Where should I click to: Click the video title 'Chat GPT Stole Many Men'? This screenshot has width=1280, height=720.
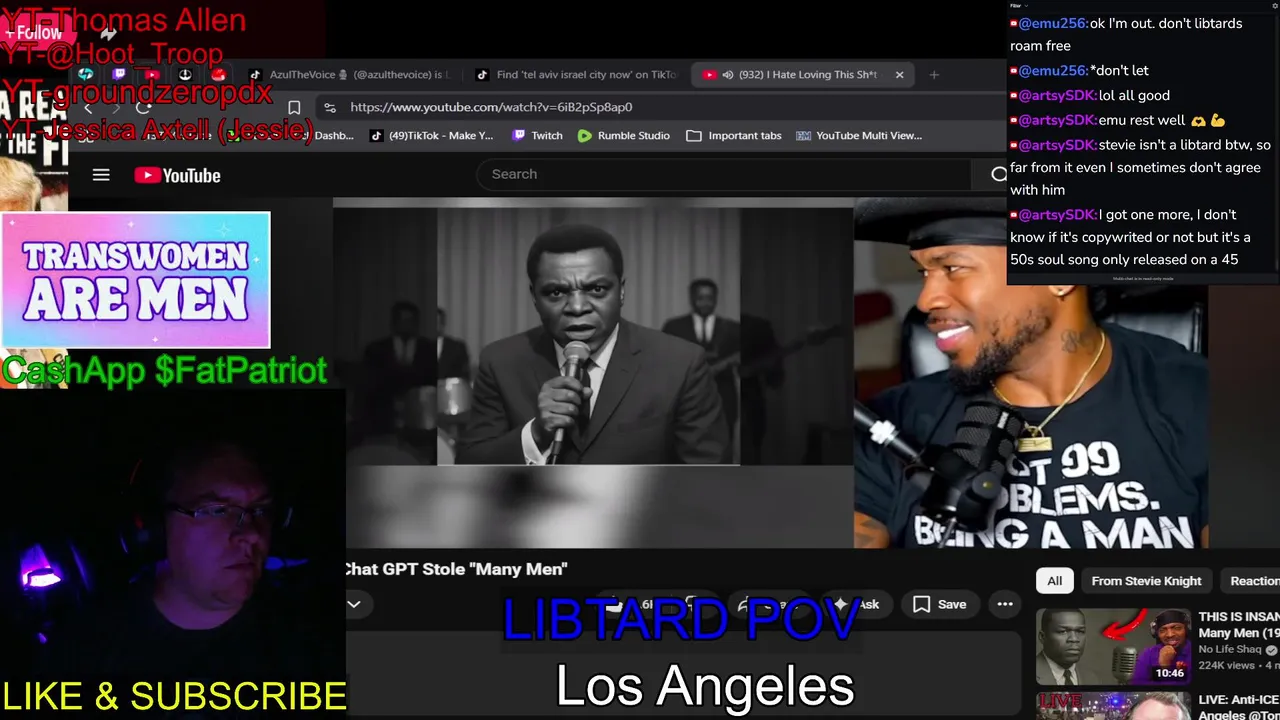455,569
